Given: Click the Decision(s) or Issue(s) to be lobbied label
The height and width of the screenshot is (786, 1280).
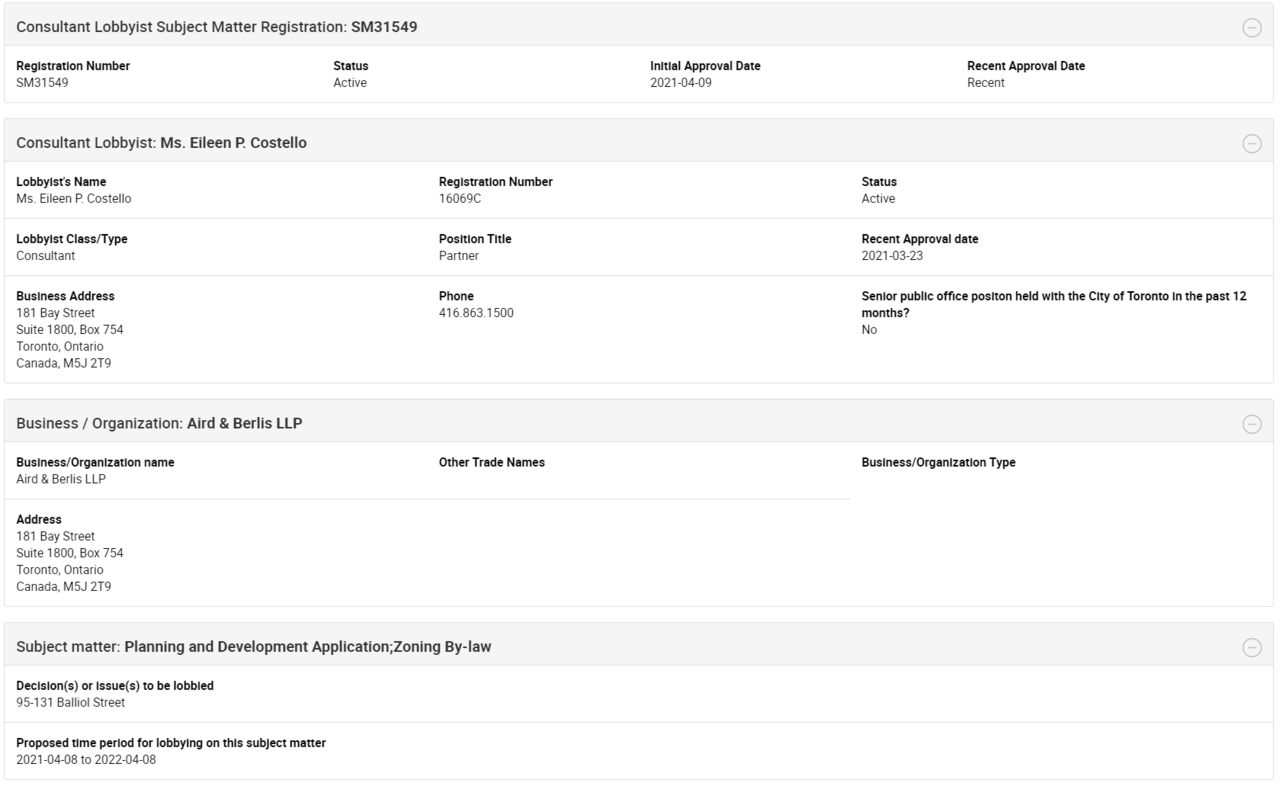Looking at the screenshot, I should pos(115,686).
